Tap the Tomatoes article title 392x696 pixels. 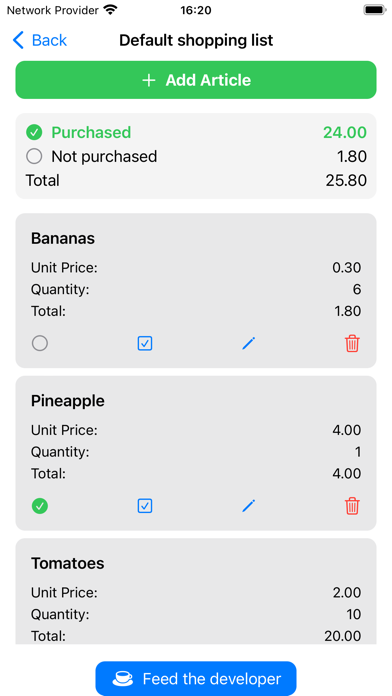pos(68,563)
